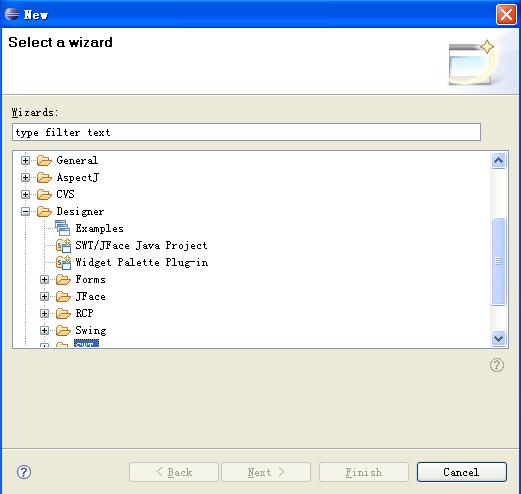Click the scroll down arrow of wizard list

pyautogui.click(x=498, y=339)
